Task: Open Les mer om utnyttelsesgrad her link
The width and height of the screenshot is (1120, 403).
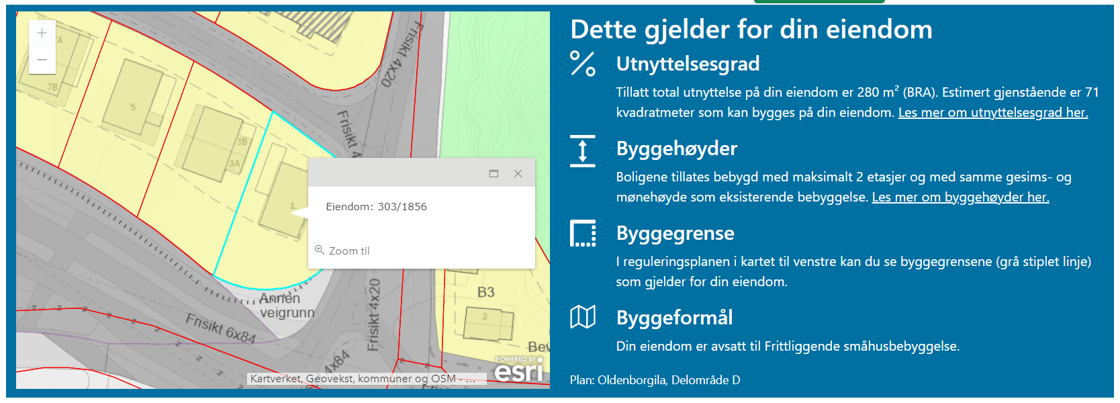Action: tap(993, 113)
